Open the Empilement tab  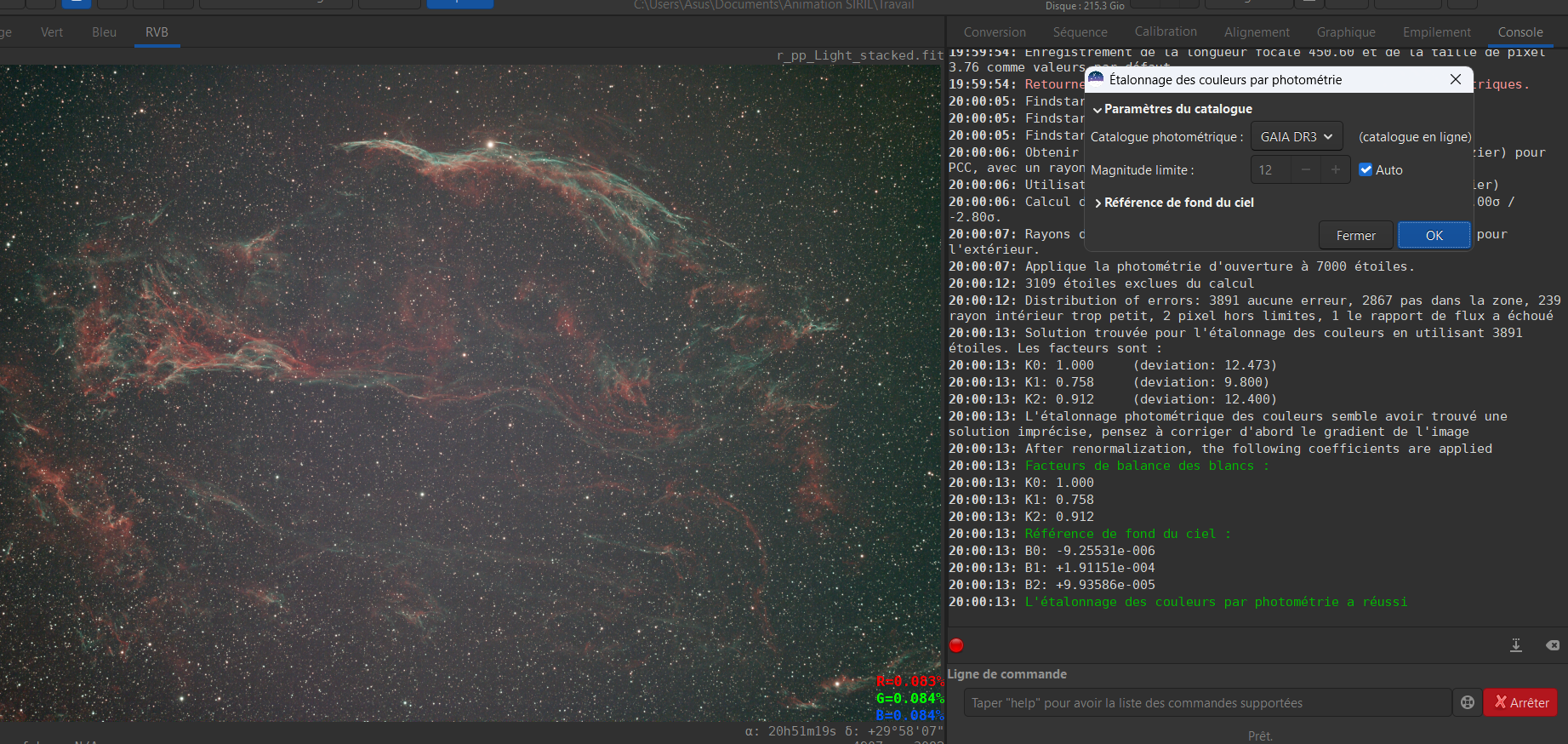point(1436,32)
